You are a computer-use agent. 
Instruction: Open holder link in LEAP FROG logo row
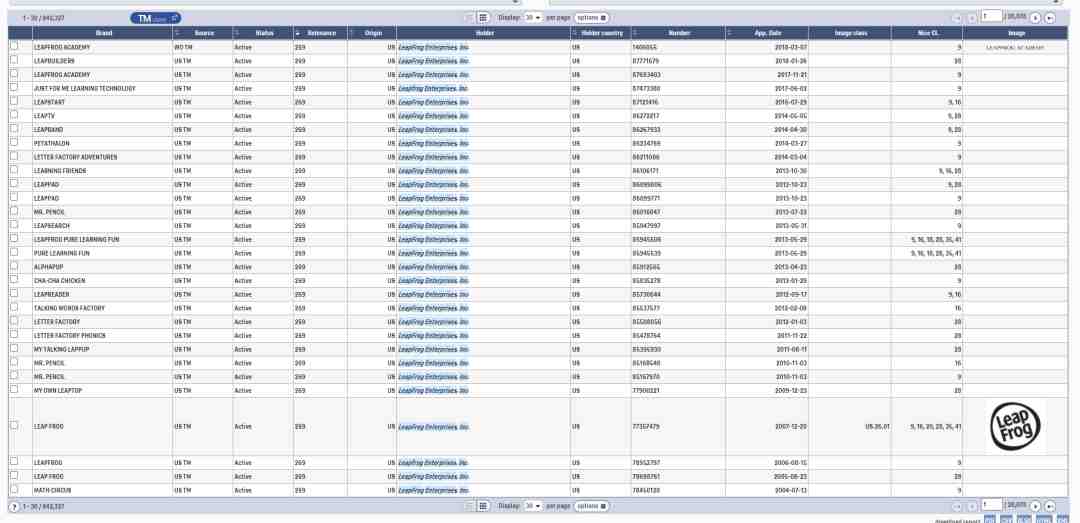(x=433, y=427)
